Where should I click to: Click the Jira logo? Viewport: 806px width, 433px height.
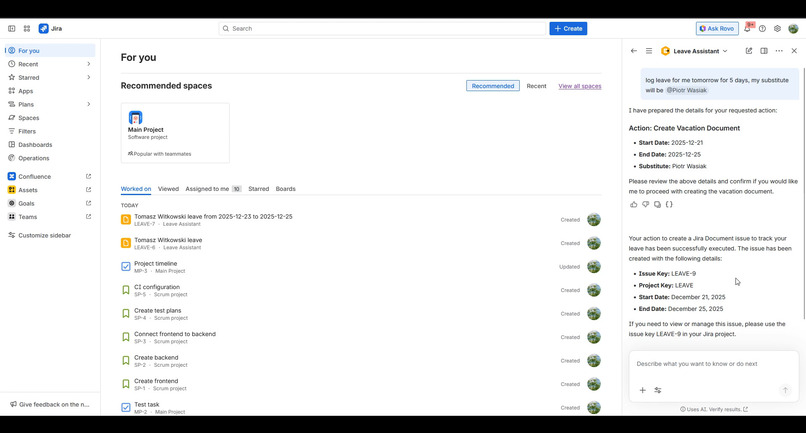click(x=50, y=29)
